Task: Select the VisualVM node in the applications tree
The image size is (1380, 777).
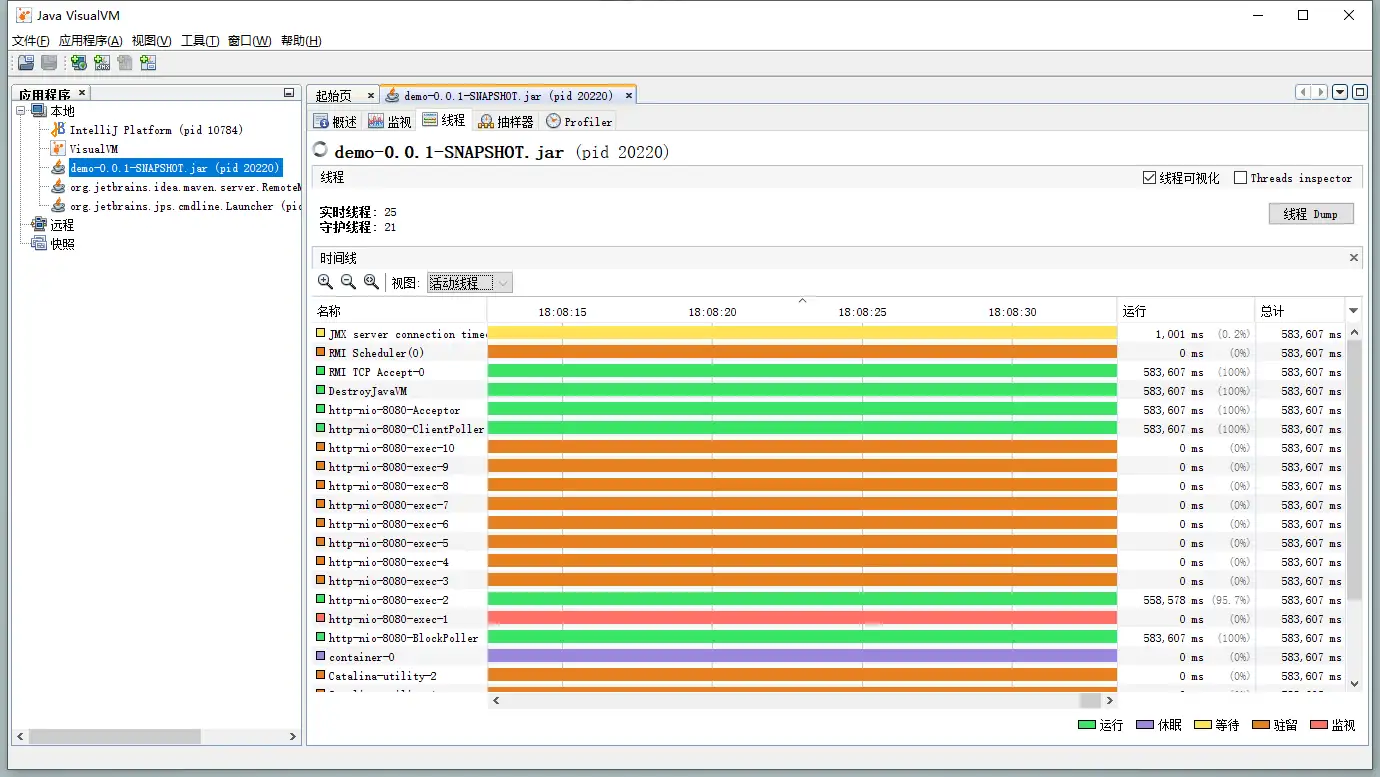Action: click(x=93, y=149)
